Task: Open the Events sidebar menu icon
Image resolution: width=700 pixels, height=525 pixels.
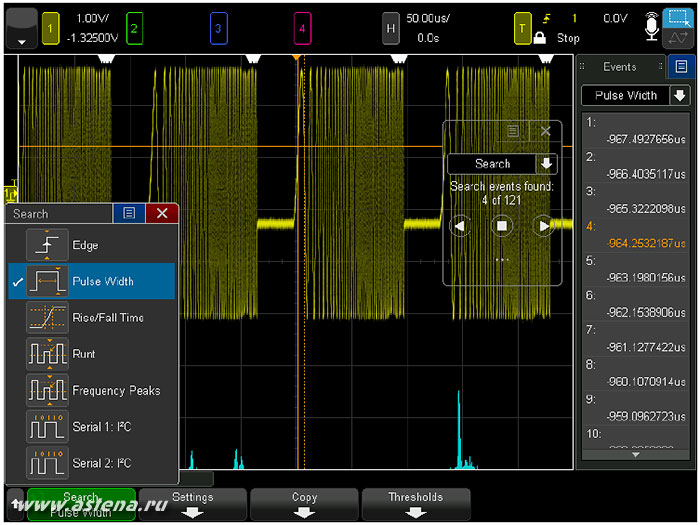Action: (681, 67)
